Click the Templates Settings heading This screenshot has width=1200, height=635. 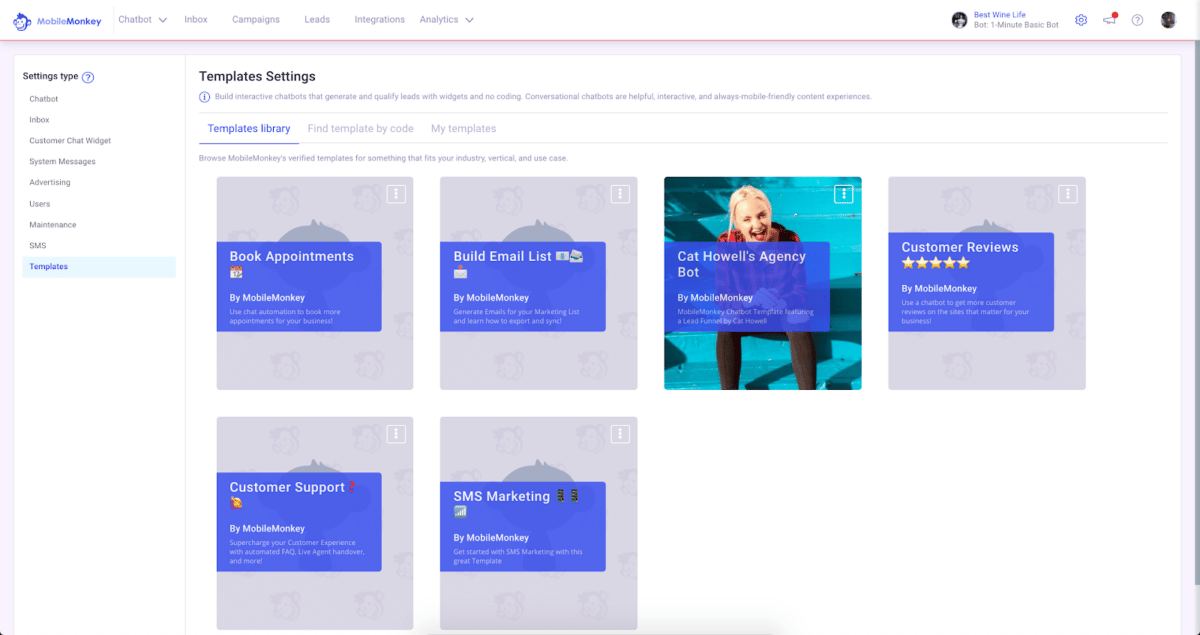tap(257, 76)
